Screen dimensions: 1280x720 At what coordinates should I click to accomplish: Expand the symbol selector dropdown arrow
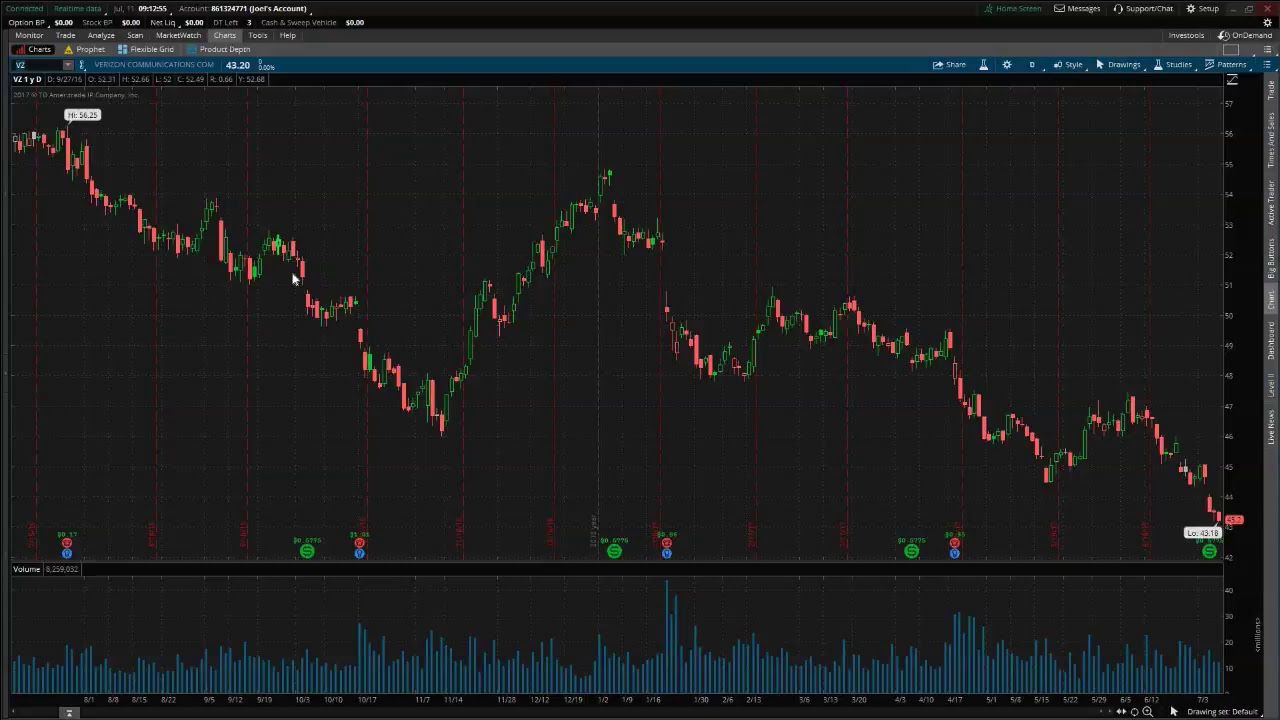[x=68, y=65]
